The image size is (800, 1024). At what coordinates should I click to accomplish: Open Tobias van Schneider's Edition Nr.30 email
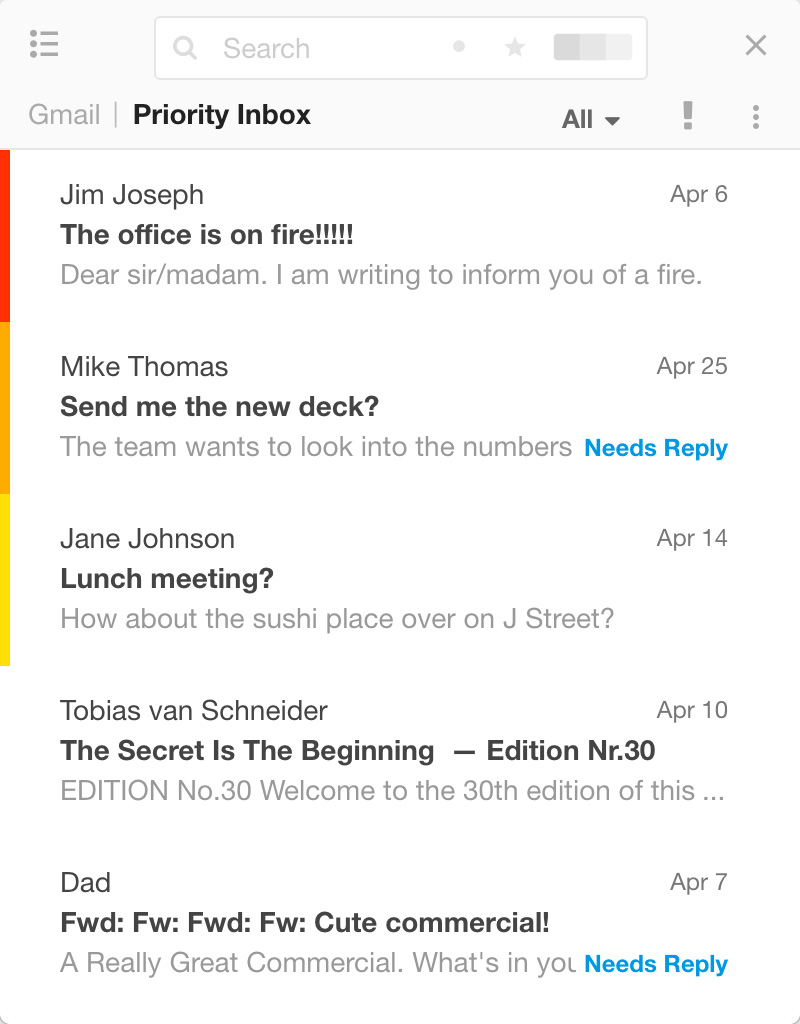pos(394,751)
